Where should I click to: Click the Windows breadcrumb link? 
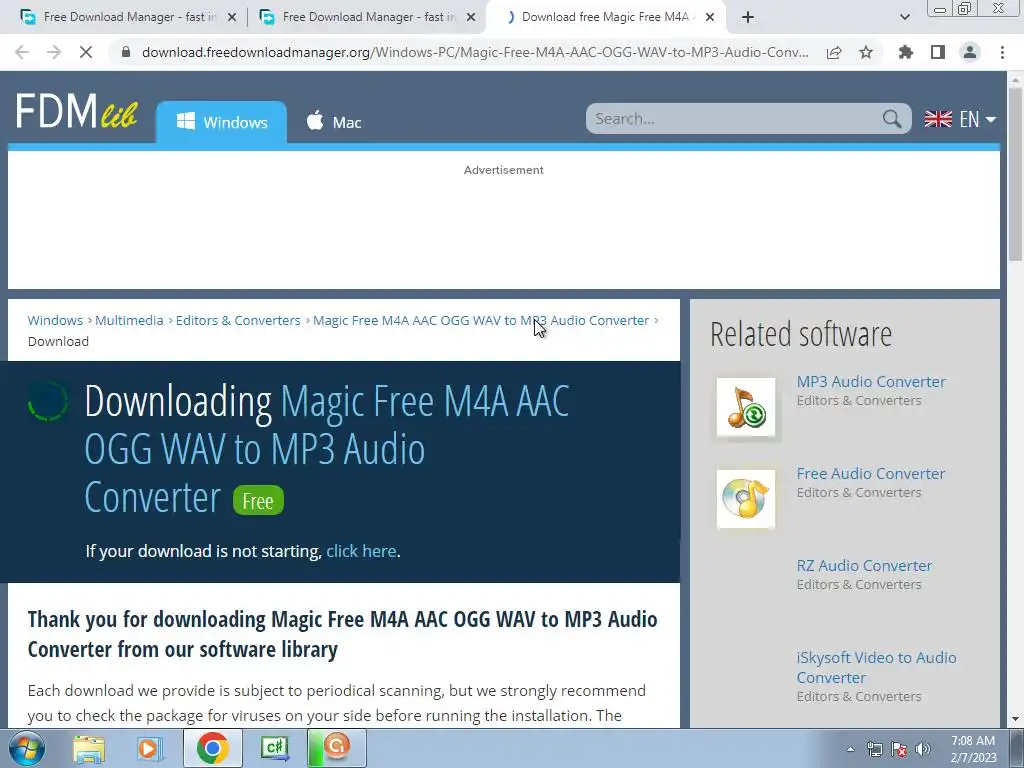pos(55,320)
